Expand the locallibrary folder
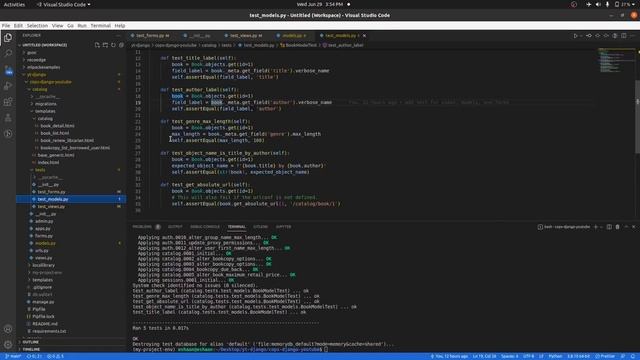Viewport: 640px width, 360px height. coord(43,265)
